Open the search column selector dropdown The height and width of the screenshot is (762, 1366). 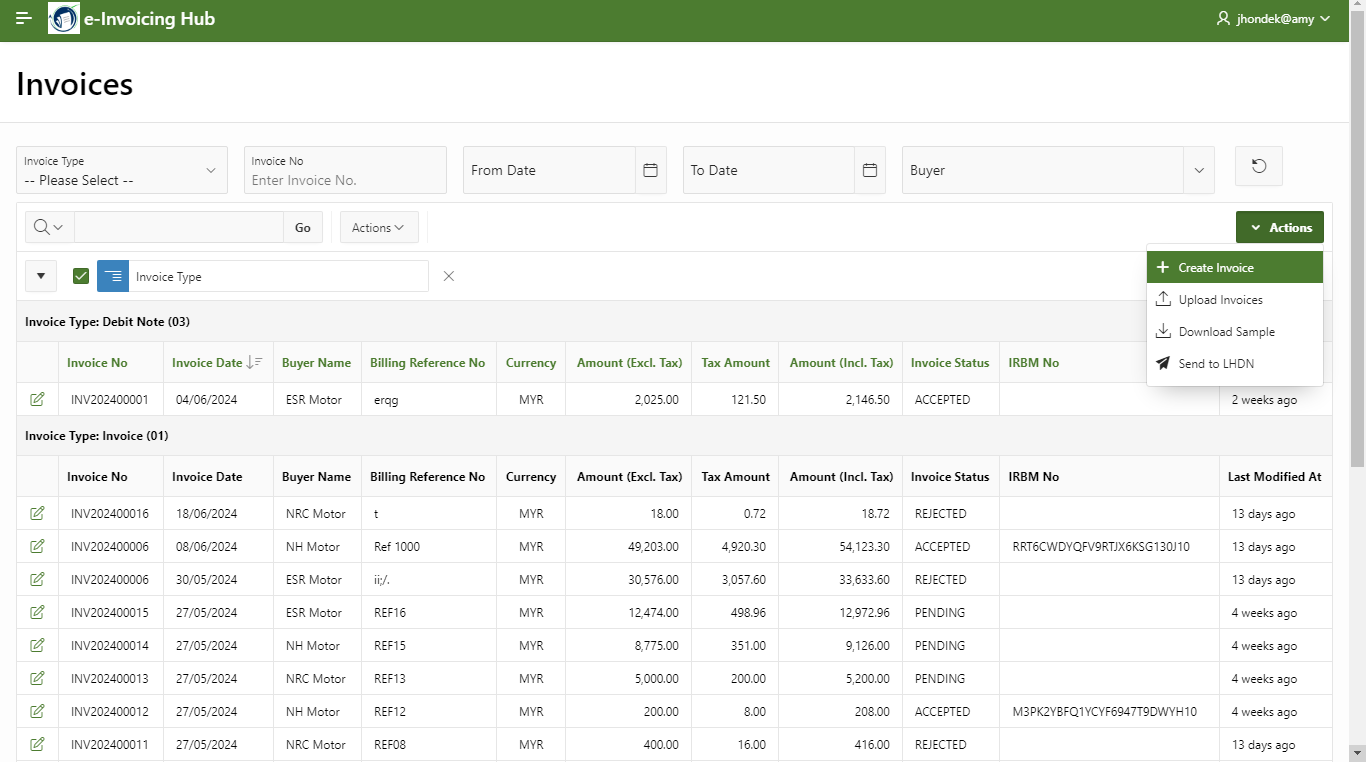[x=48, y=227]
